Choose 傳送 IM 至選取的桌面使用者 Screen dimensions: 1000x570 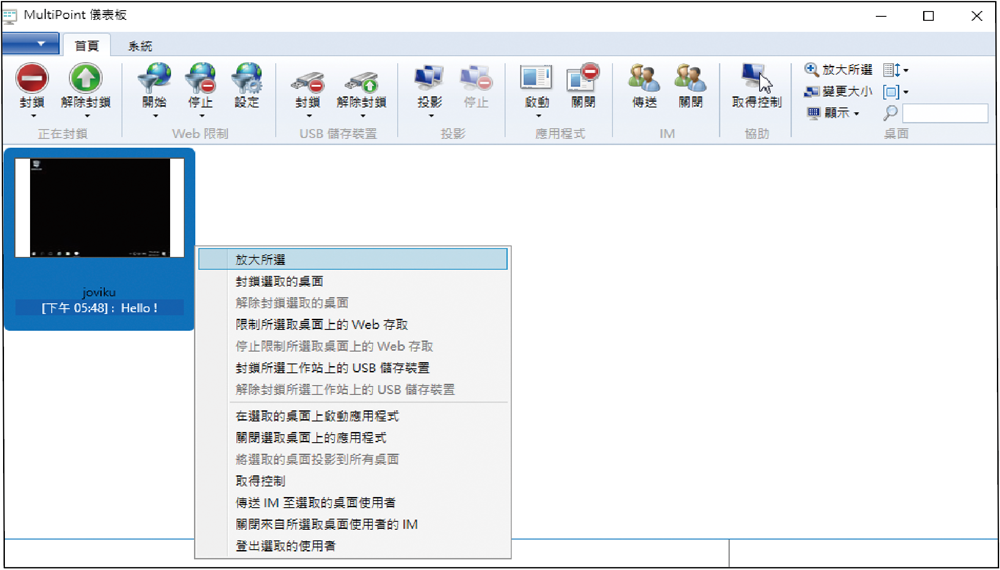tap(353, 502)
